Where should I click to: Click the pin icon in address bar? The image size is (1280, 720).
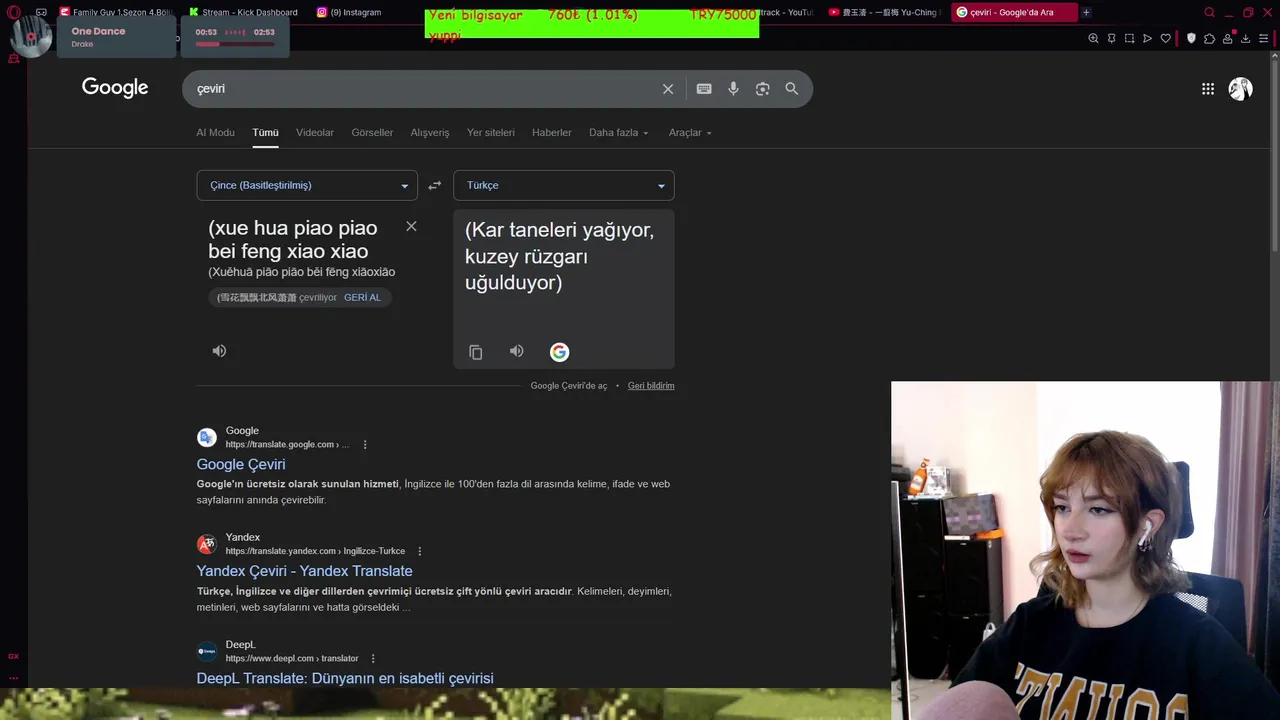1111,38
